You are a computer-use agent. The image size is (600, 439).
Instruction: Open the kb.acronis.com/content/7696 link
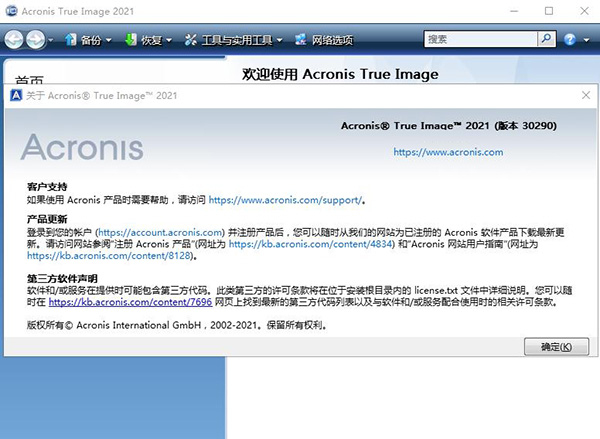(130, 302)
